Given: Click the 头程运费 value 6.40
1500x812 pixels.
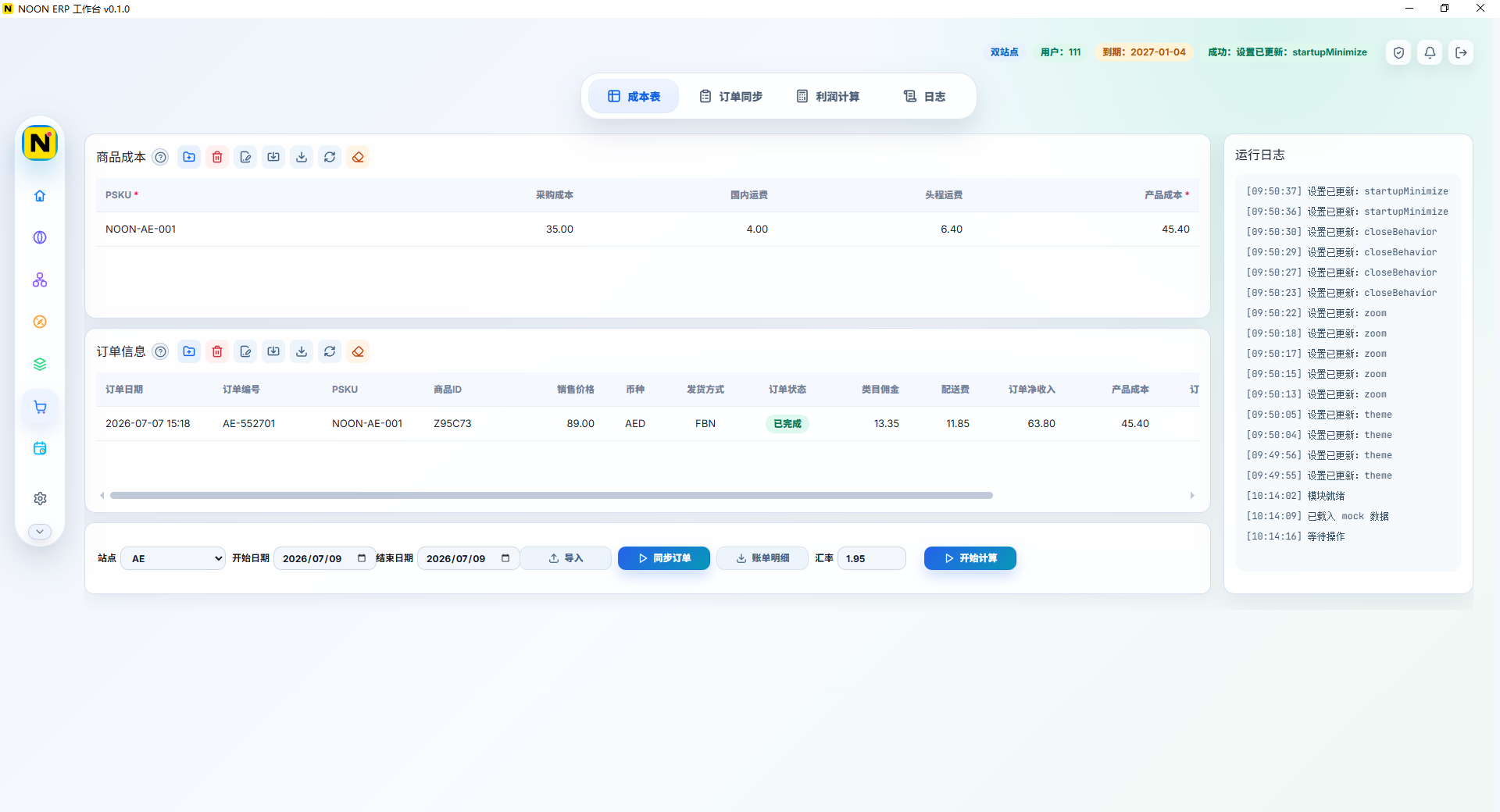Looking at the screenshot, I should pos(952,229).
